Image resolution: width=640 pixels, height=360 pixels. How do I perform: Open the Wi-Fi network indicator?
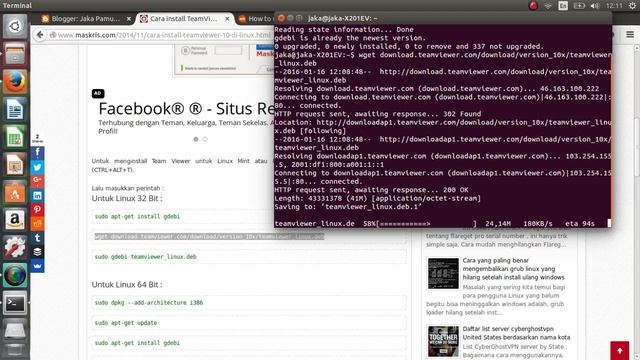(x=548, y=6)
